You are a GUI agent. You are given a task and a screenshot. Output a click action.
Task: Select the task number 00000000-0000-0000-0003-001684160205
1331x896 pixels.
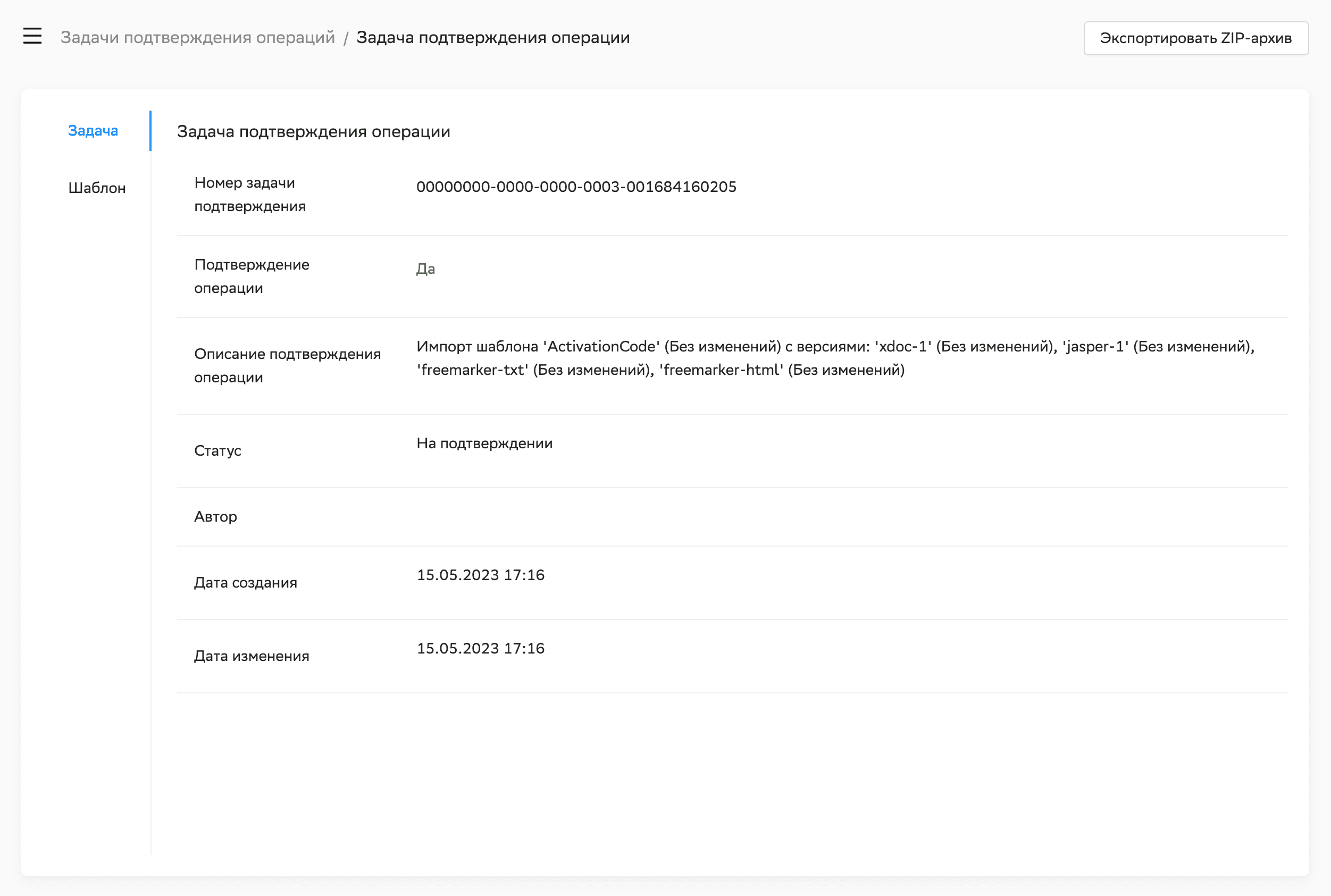click(x=576, y=187)
